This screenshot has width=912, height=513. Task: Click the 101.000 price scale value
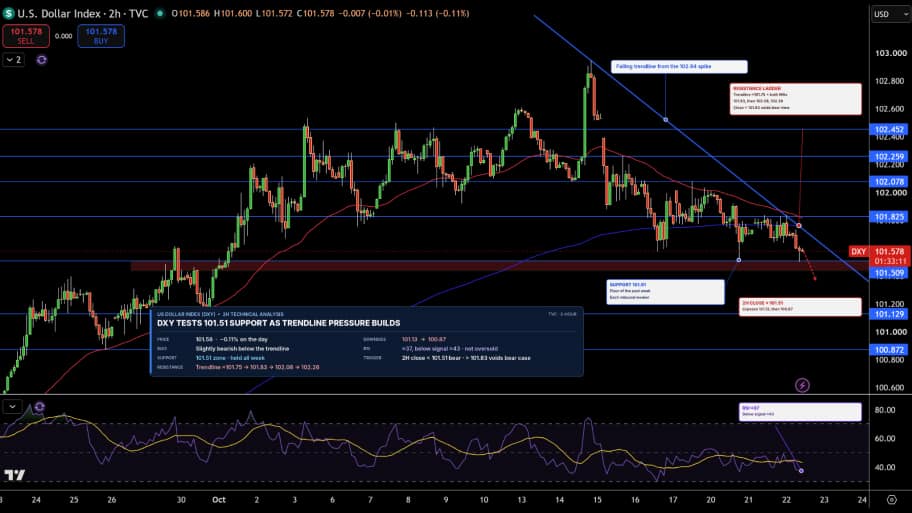(x=890, y=332)
